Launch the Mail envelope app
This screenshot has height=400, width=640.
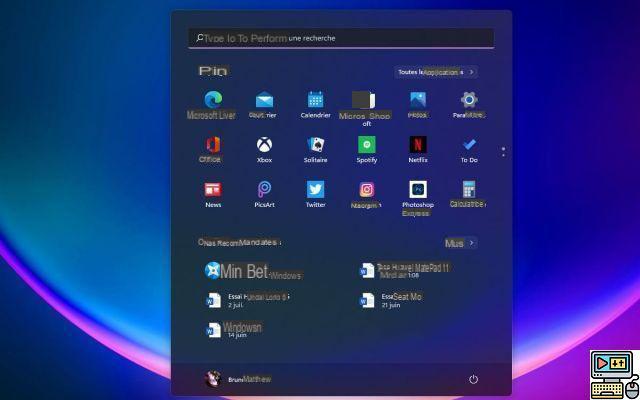tap(264, 100)
